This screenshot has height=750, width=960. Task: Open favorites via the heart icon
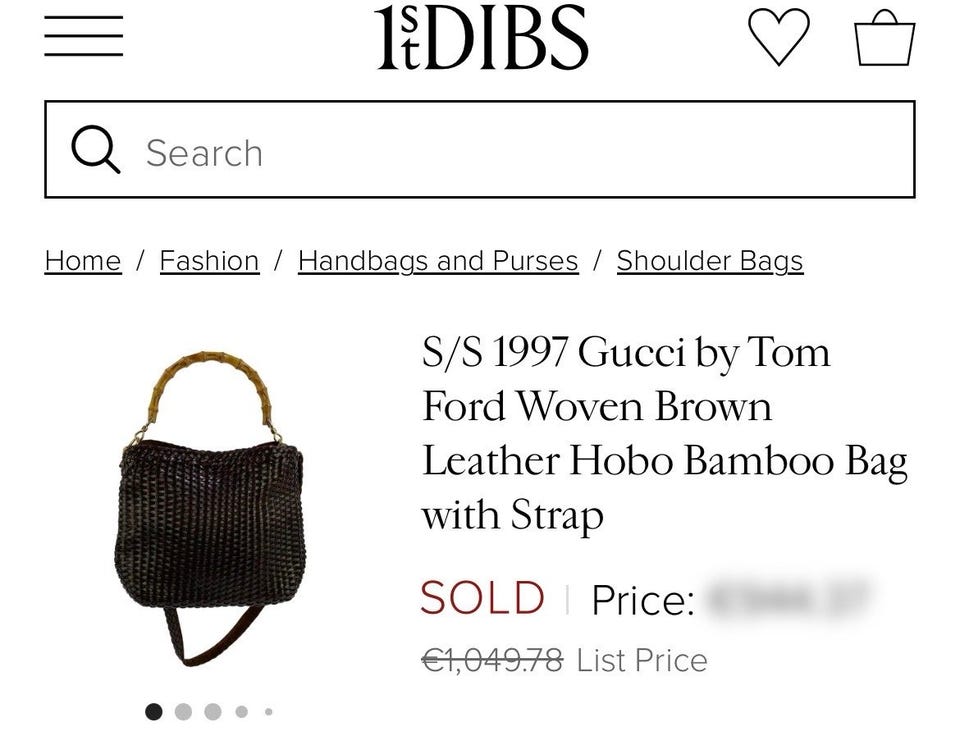(779, 36)
